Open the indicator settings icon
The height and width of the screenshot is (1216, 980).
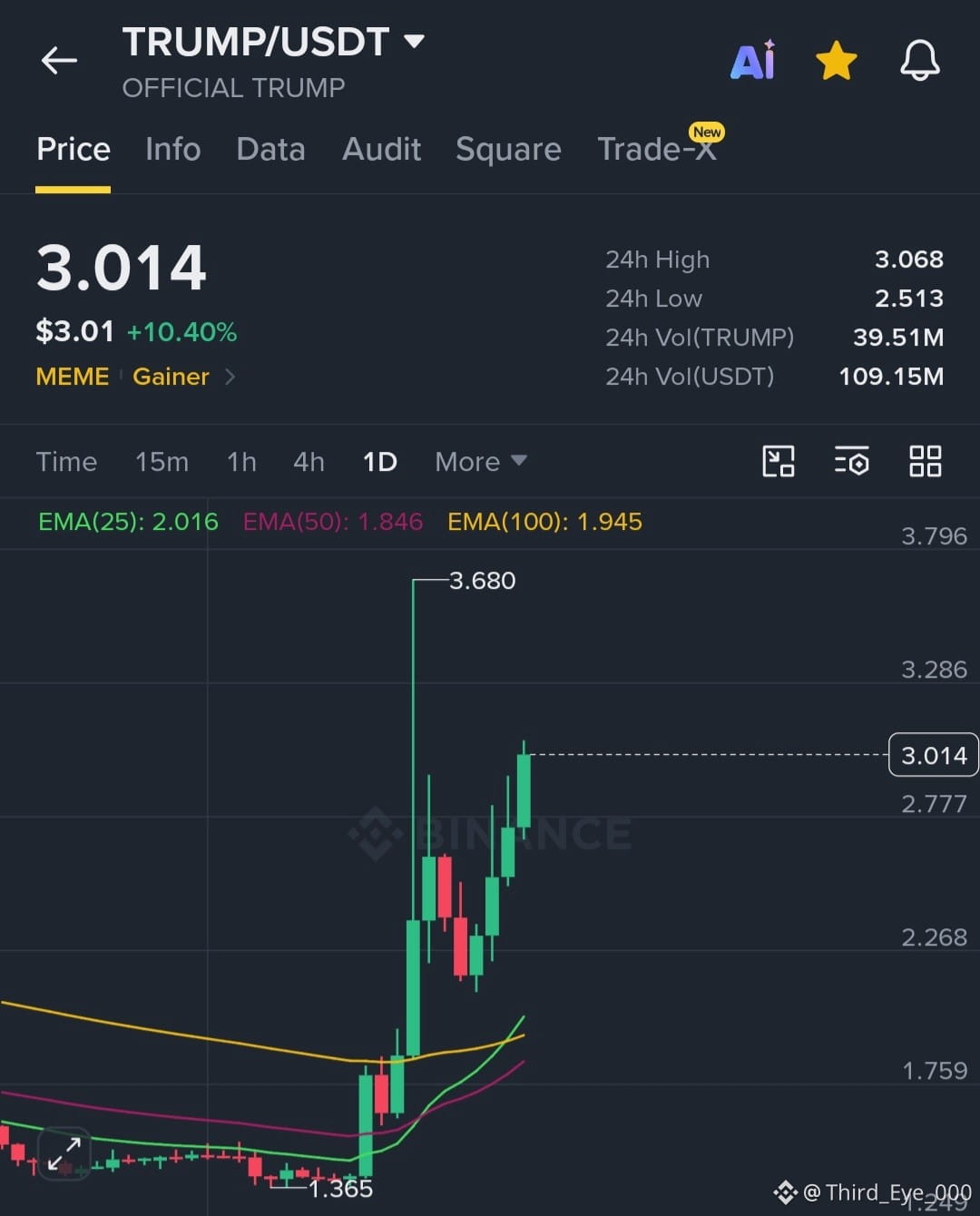pos(851,461)
